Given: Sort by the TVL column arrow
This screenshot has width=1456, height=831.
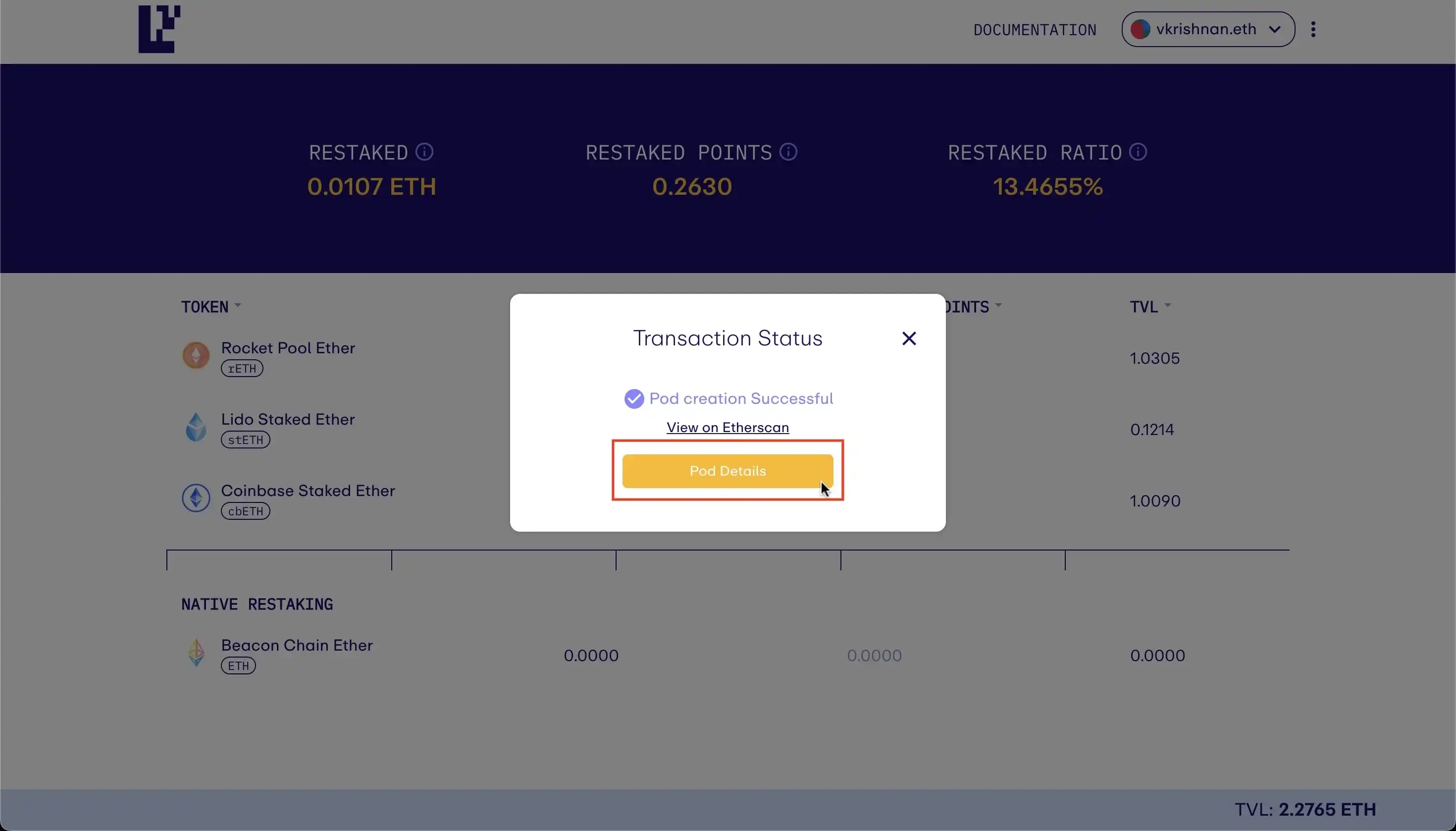Looking at the screenshot, I should click(1167, 306).
